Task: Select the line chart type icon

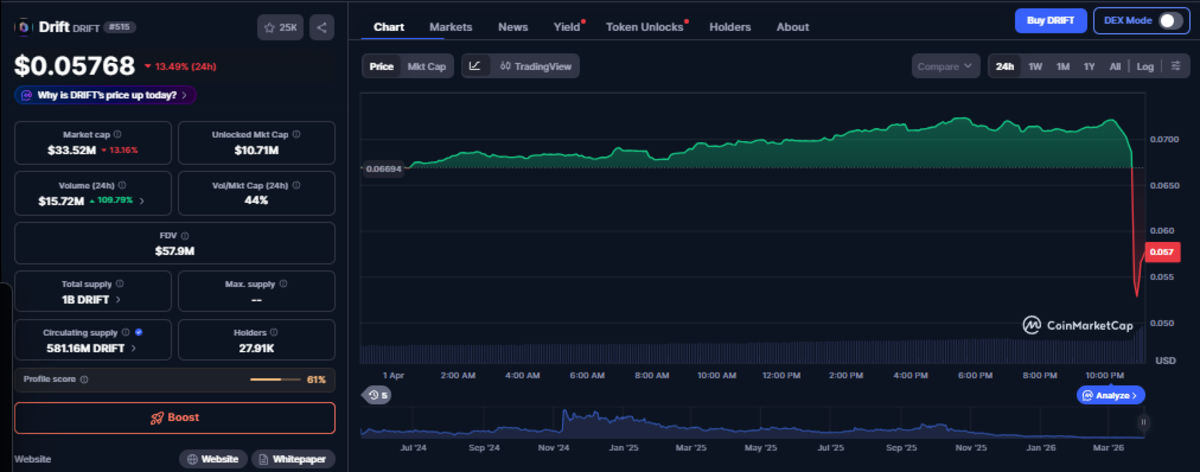Action: coord(475,66)
